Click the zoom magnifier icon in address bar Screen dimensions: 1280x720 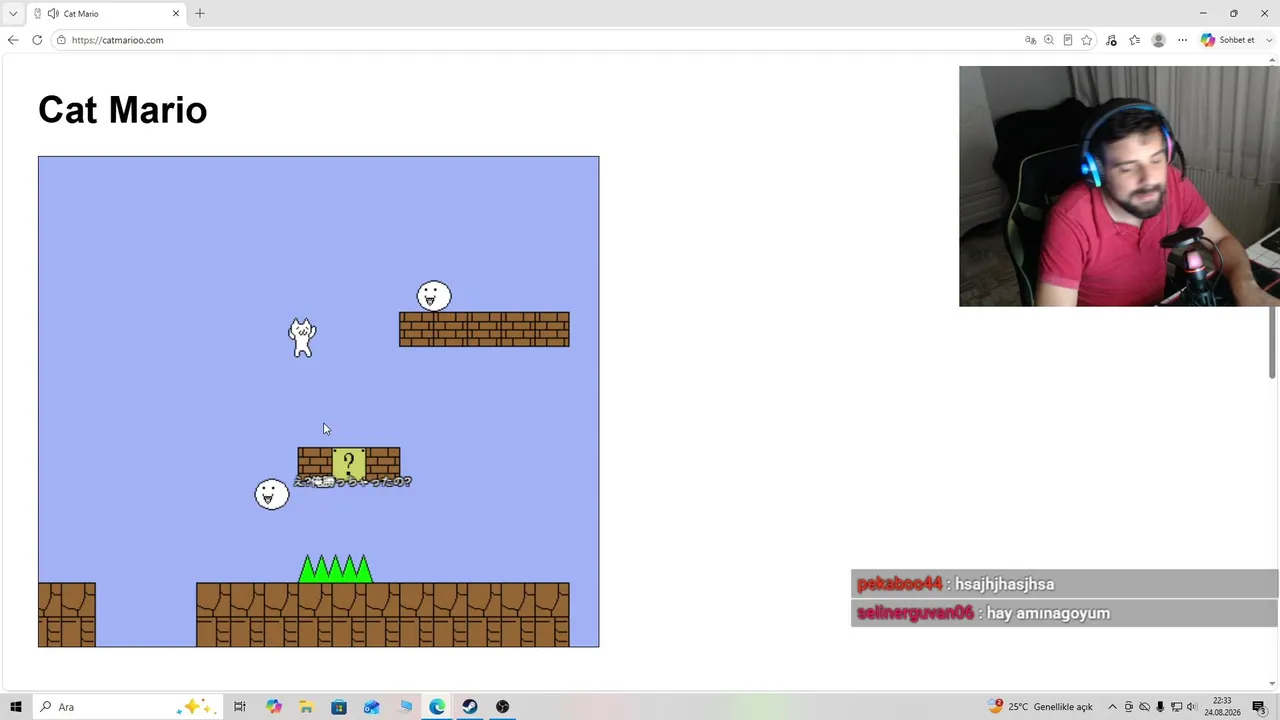[x=1049, y=40]
